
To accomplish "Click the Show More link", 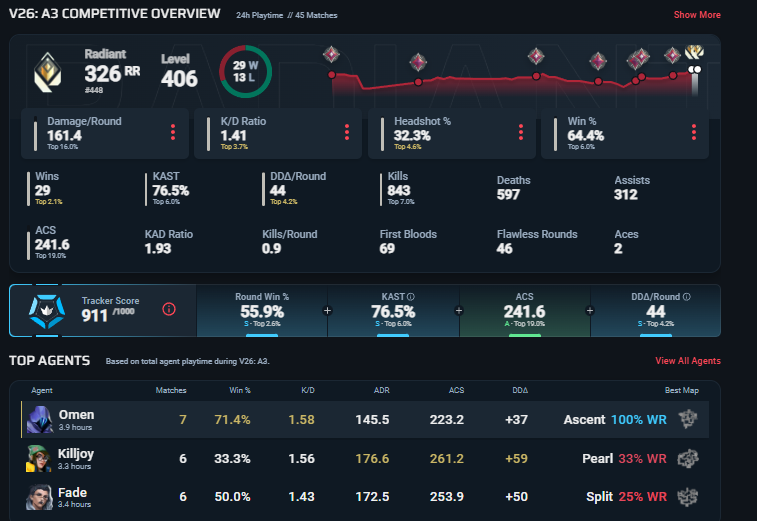I will [697, 15].
